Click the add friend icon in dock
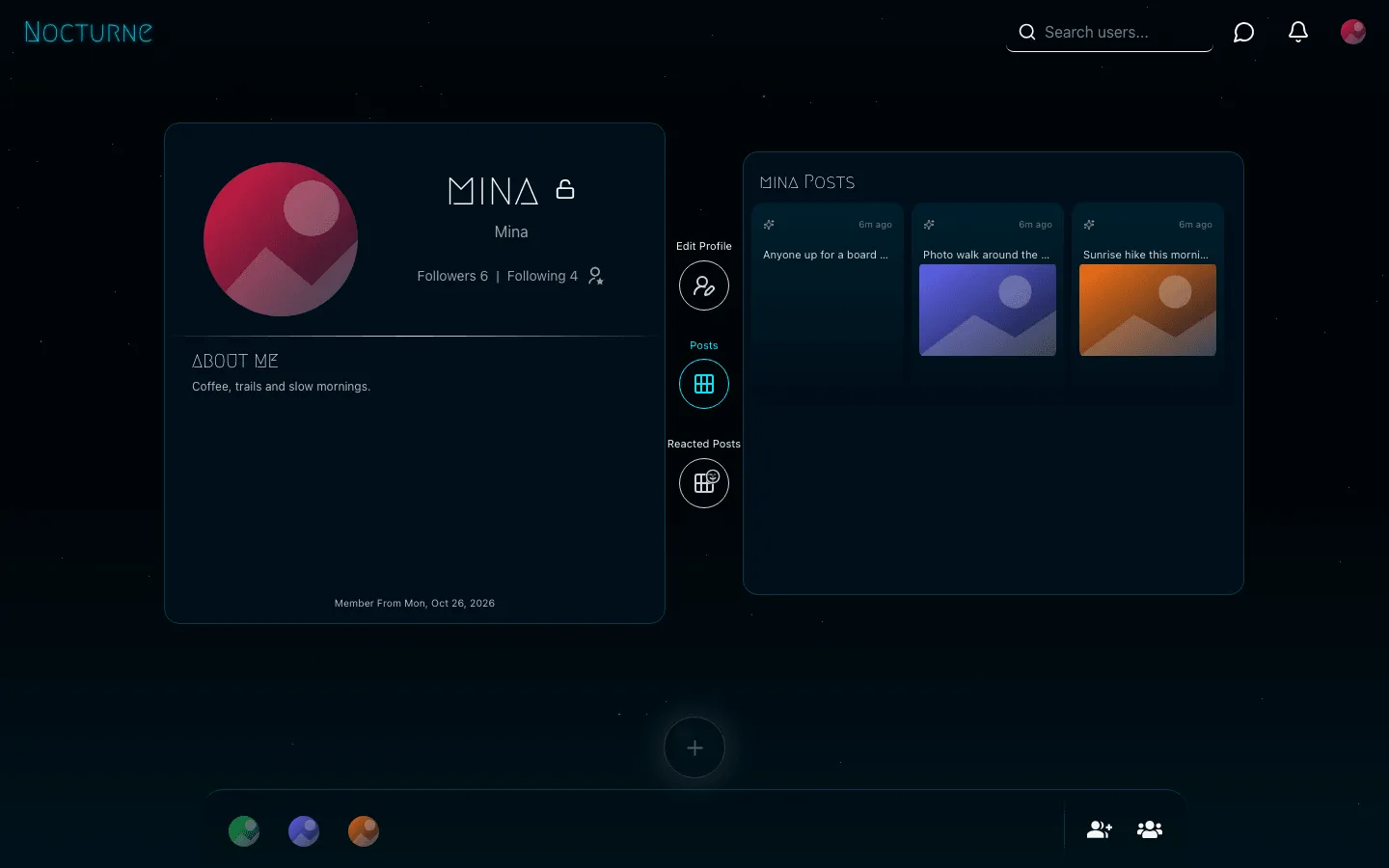Viewport: 1389px width, 868px height. [1100, 829]
